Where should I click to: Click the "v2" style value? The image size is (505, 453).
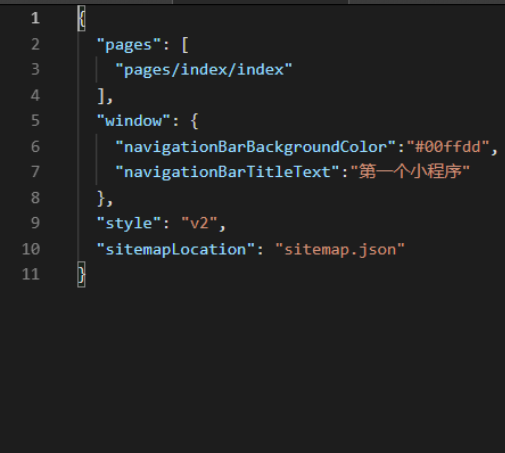coord(199,223)
